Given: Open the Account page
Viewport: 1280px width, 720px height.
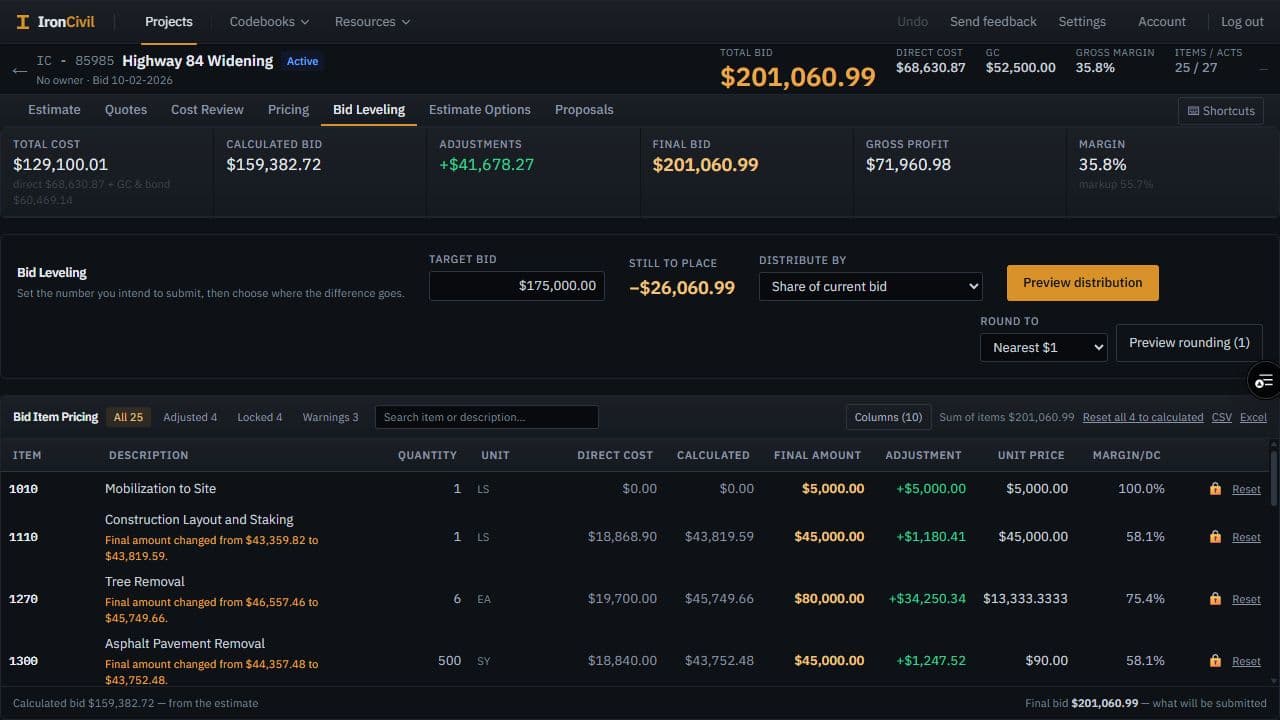Looking at the screenshot, I should click(1162, 21).
